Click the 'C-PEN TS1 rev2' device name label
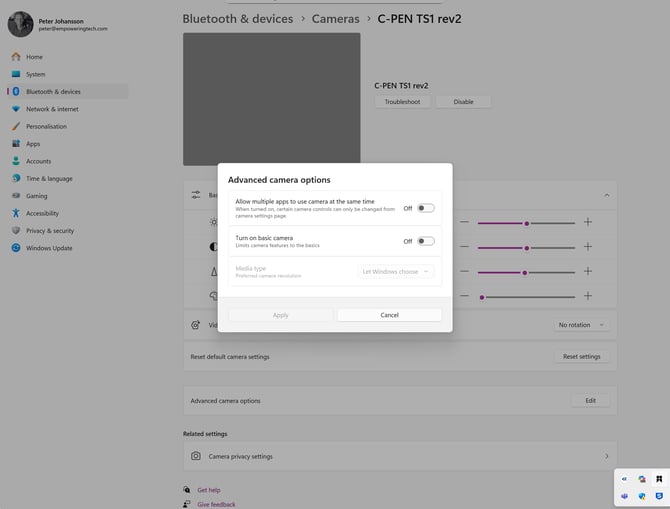Screen dimensions: 670x509 pos(401,86)
